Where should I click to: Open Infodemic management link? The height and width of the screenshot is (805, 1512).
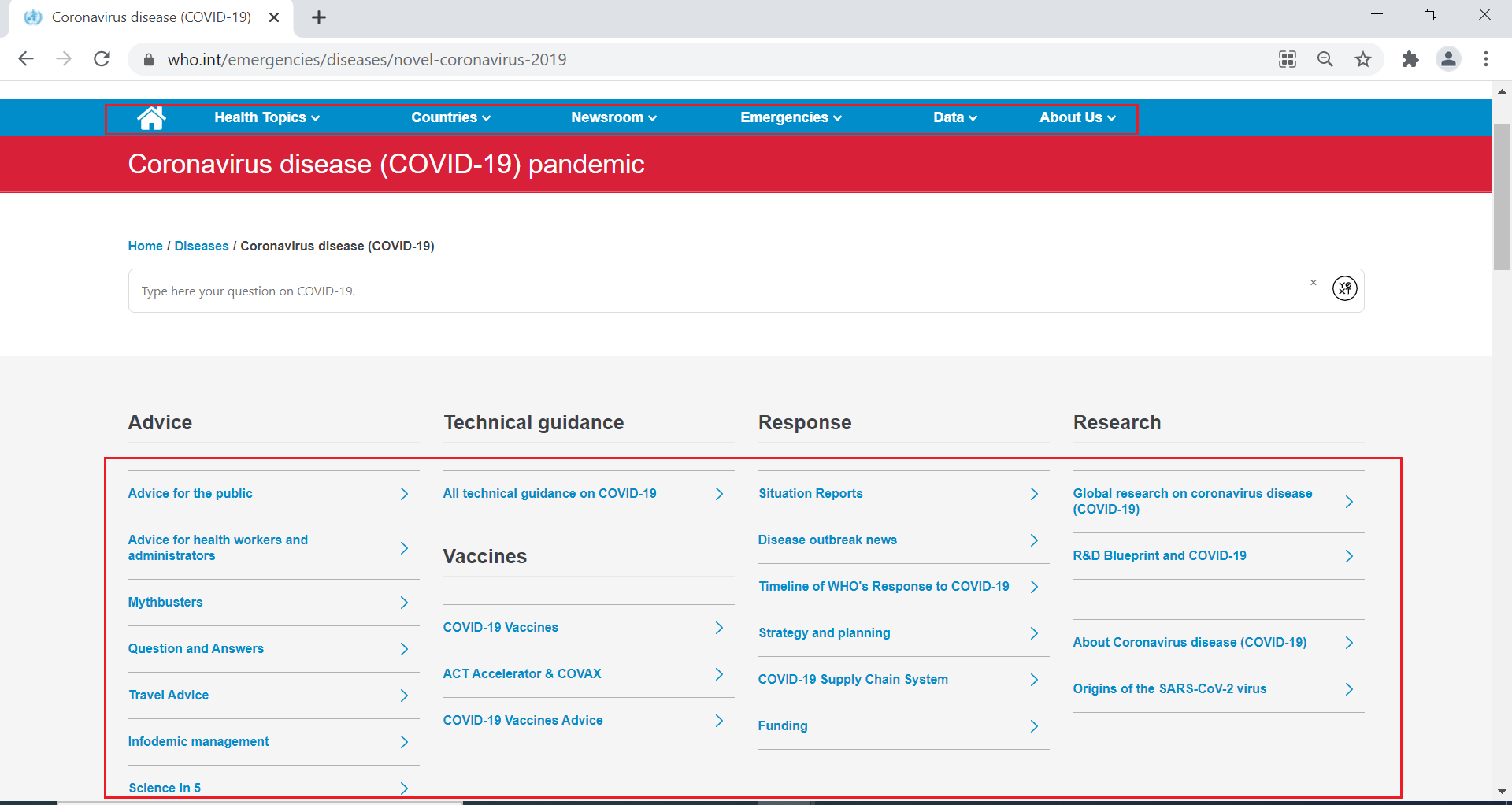[198, 741]
